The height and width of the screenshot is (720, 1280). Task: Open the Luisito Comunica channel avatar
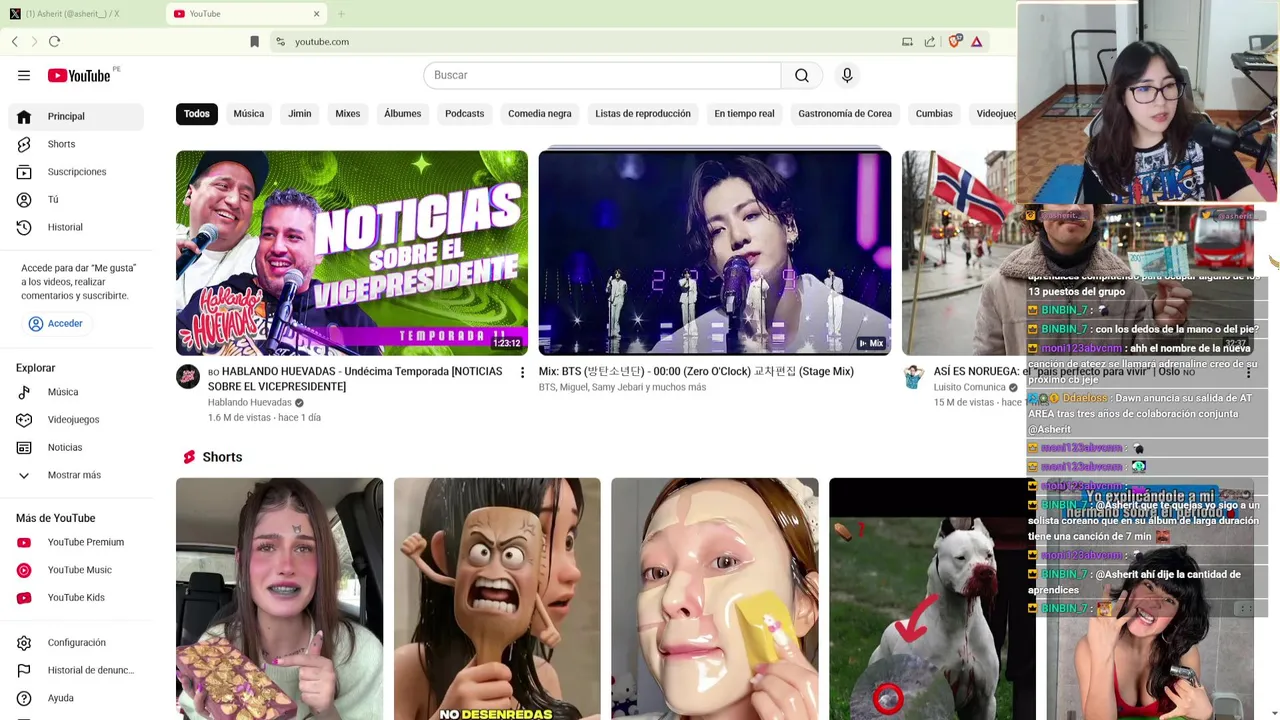coord(914,376)
